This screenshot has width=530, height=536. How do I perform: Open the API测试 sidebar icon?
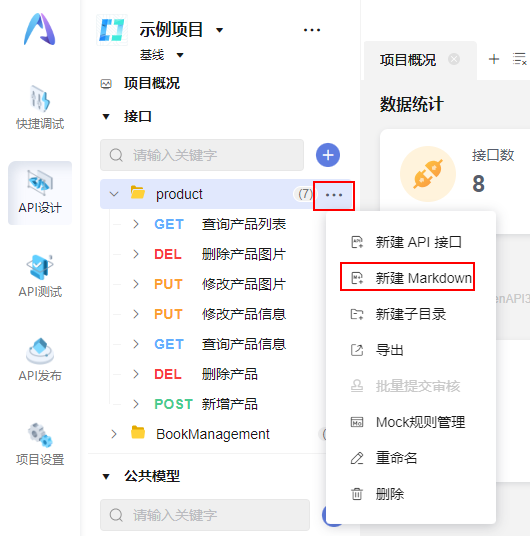pyautogui.click(x=40, y=276)
